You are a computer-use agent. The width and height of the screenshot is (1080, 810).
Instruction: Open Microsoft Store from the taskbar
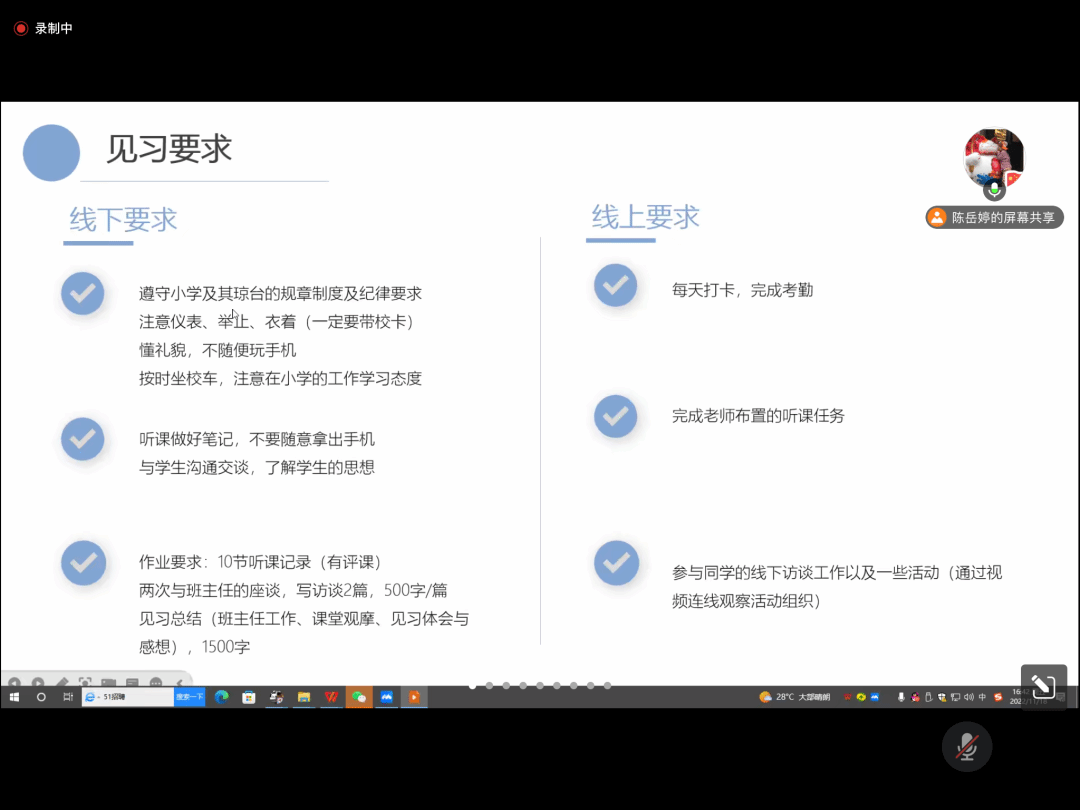point(249,697)
